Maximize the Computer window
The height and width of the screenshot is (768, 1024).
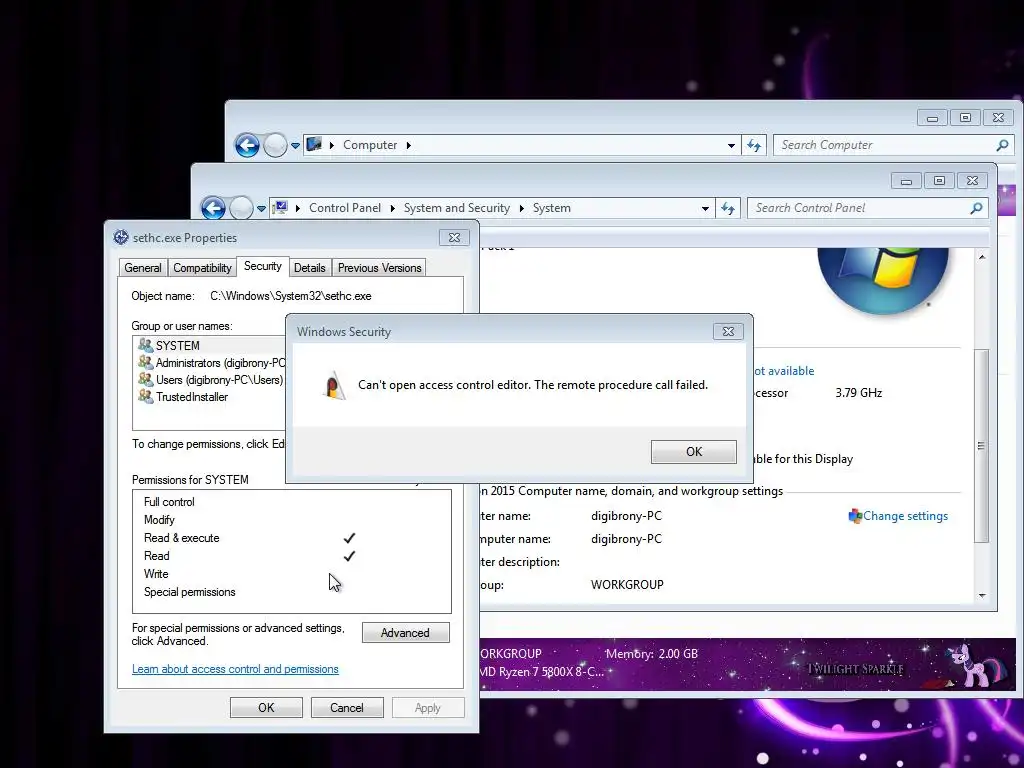(965, 118)
